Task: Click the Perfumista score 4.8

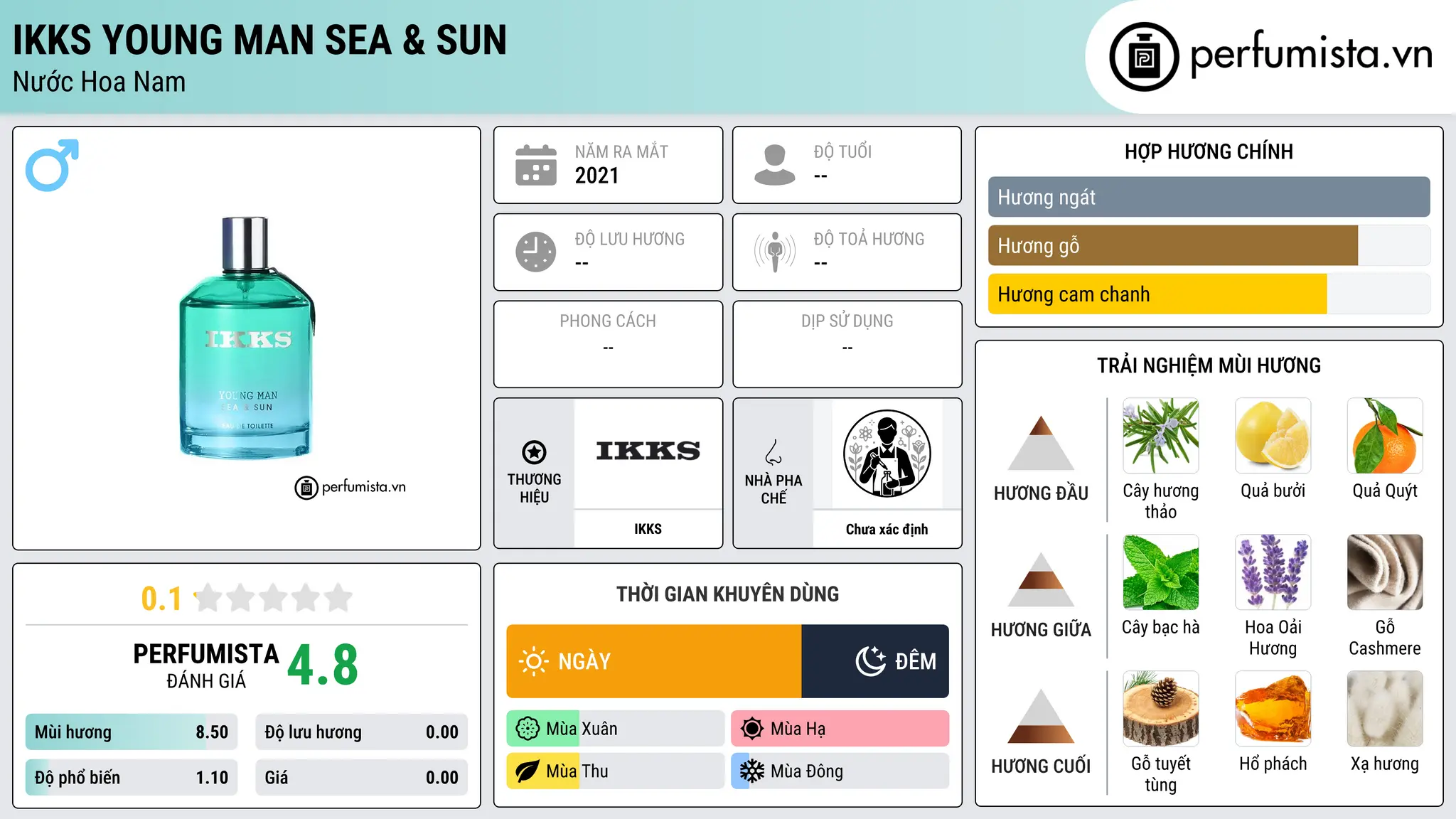Action: [x=323, y=665]
